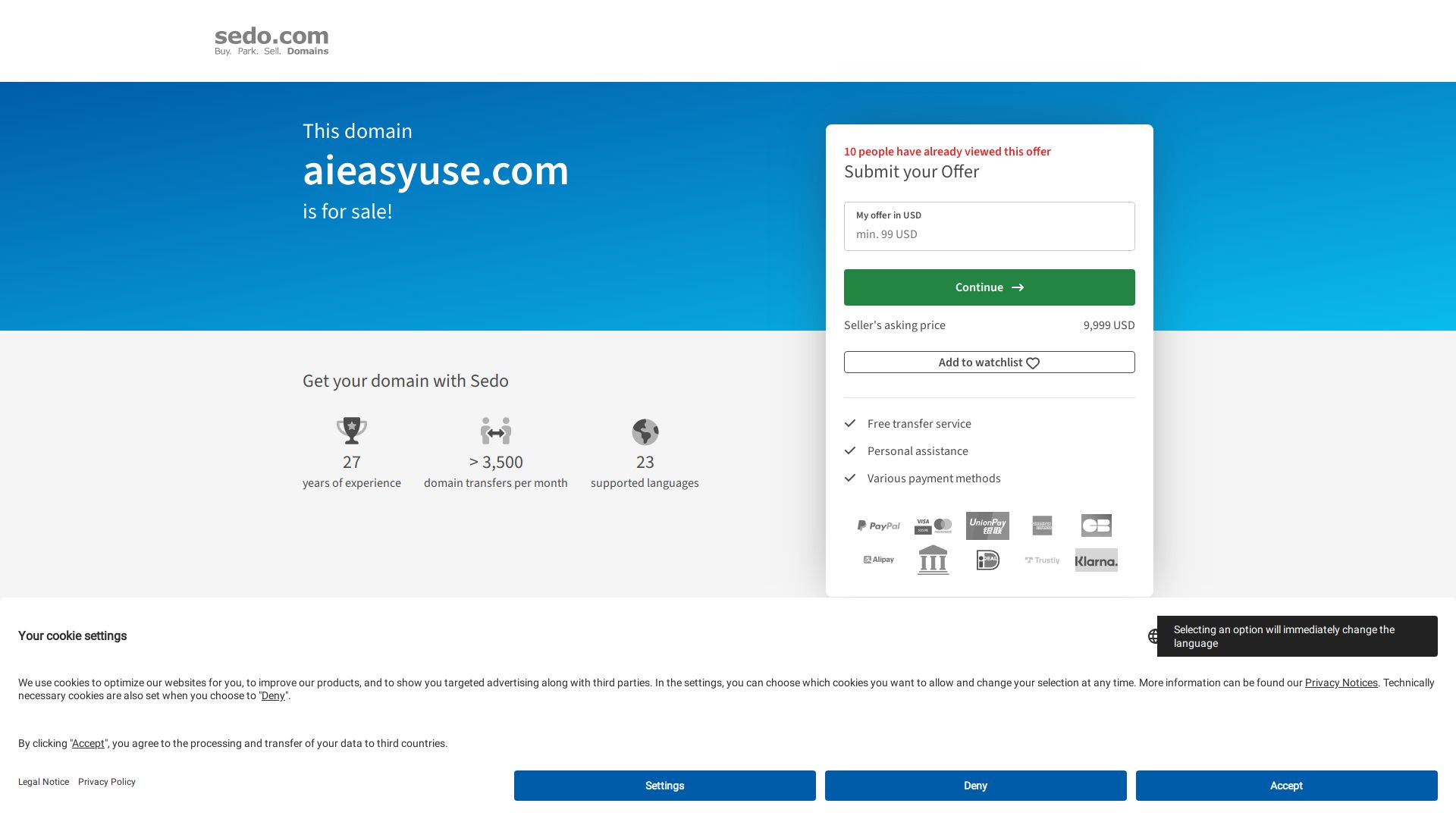The height and width of the screenshot is (819, 1456).
Task: Click the UnionPay payment icon
Action: (987, 526)
